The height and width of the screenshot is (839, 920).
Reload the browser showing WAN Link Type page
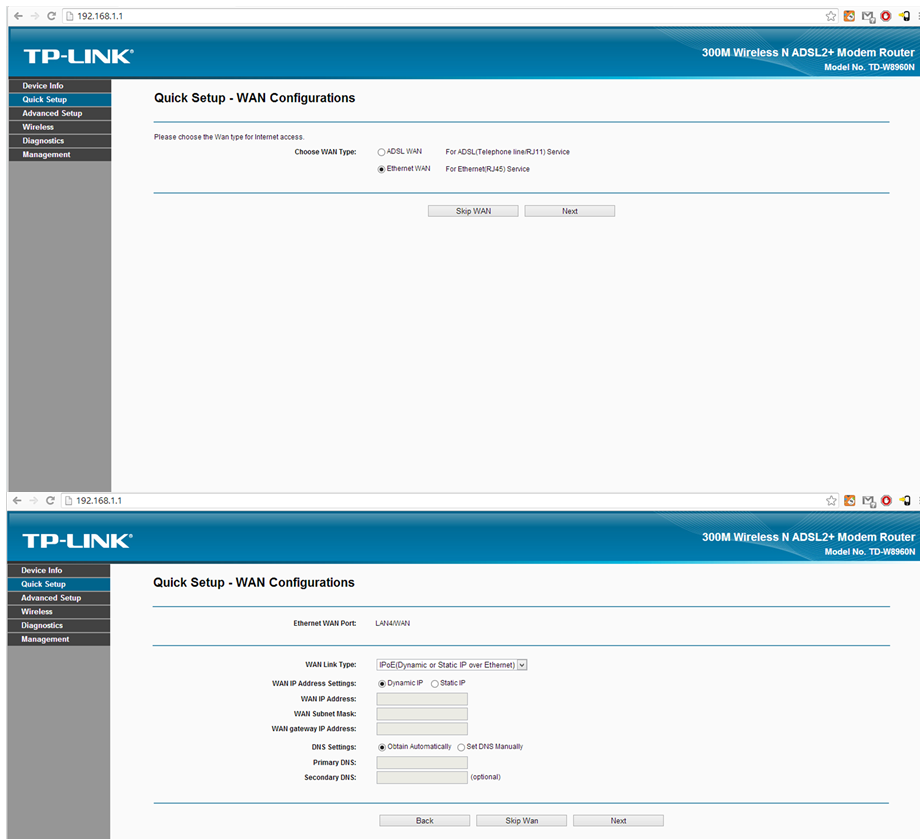point(50,500)
